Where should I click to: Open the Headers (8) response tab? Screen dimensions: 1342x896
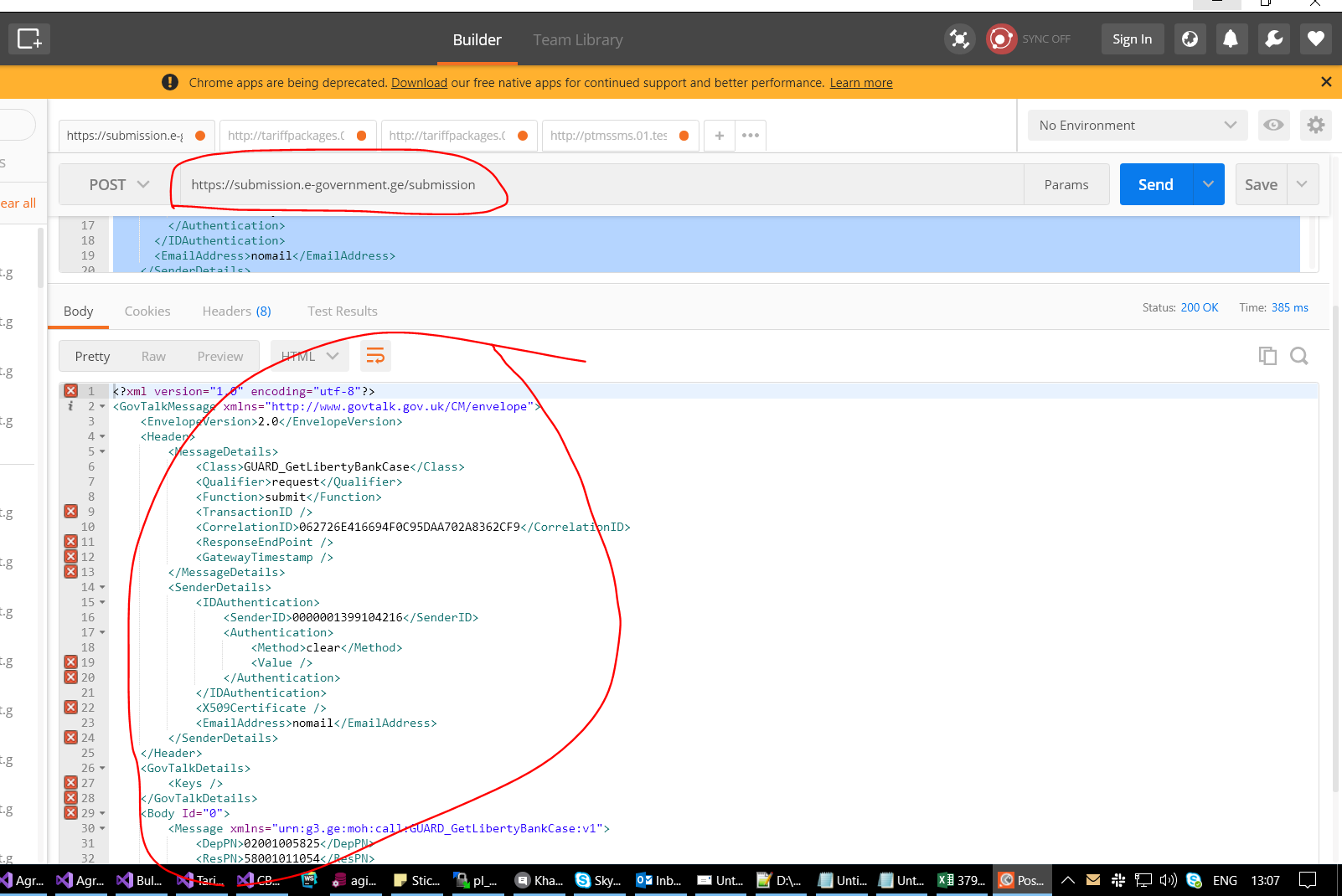(236, 311)
